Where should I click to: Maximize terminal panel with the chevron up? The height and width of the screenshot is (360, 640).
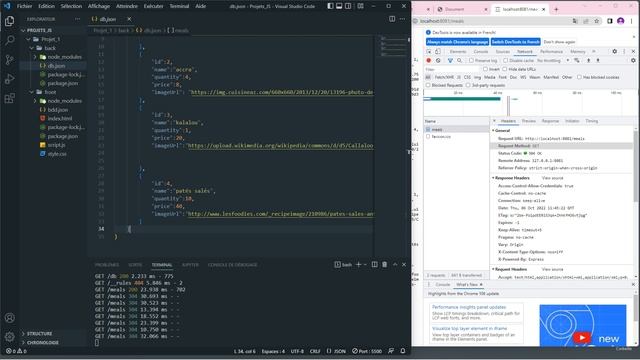click(x=395, y=264)
